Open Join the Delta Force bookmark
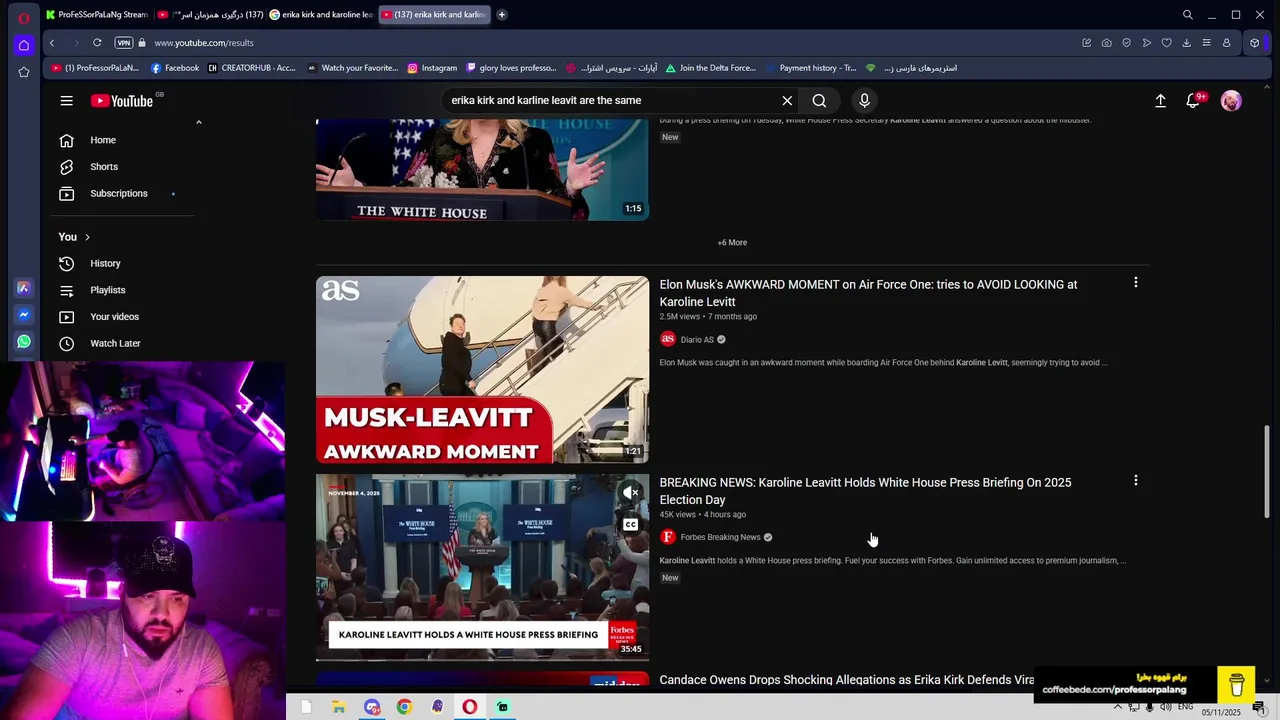Image resolution: width=1280 pixels, height=720 pixels. [711, 68]
